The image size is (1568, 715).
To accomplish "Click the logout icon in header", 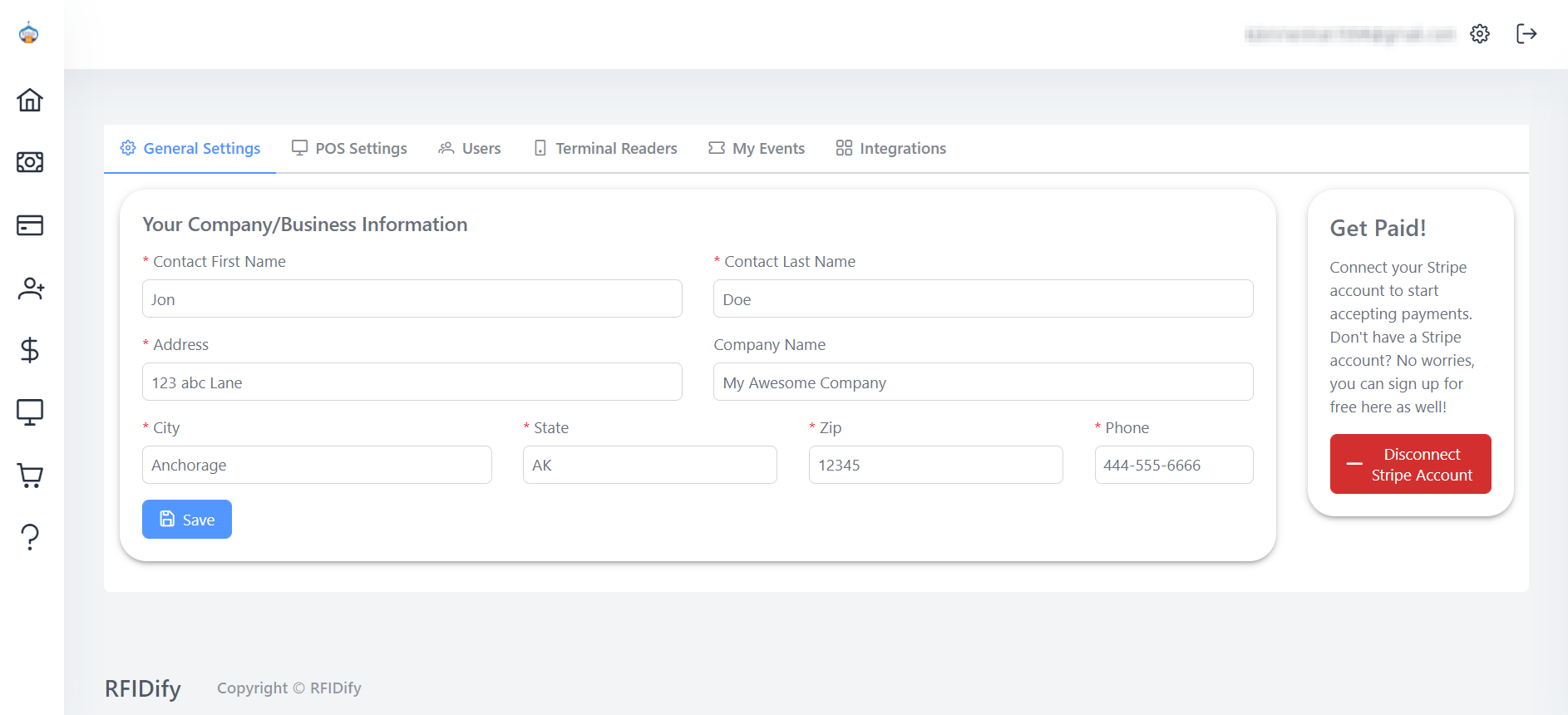I will (1526, 34).
